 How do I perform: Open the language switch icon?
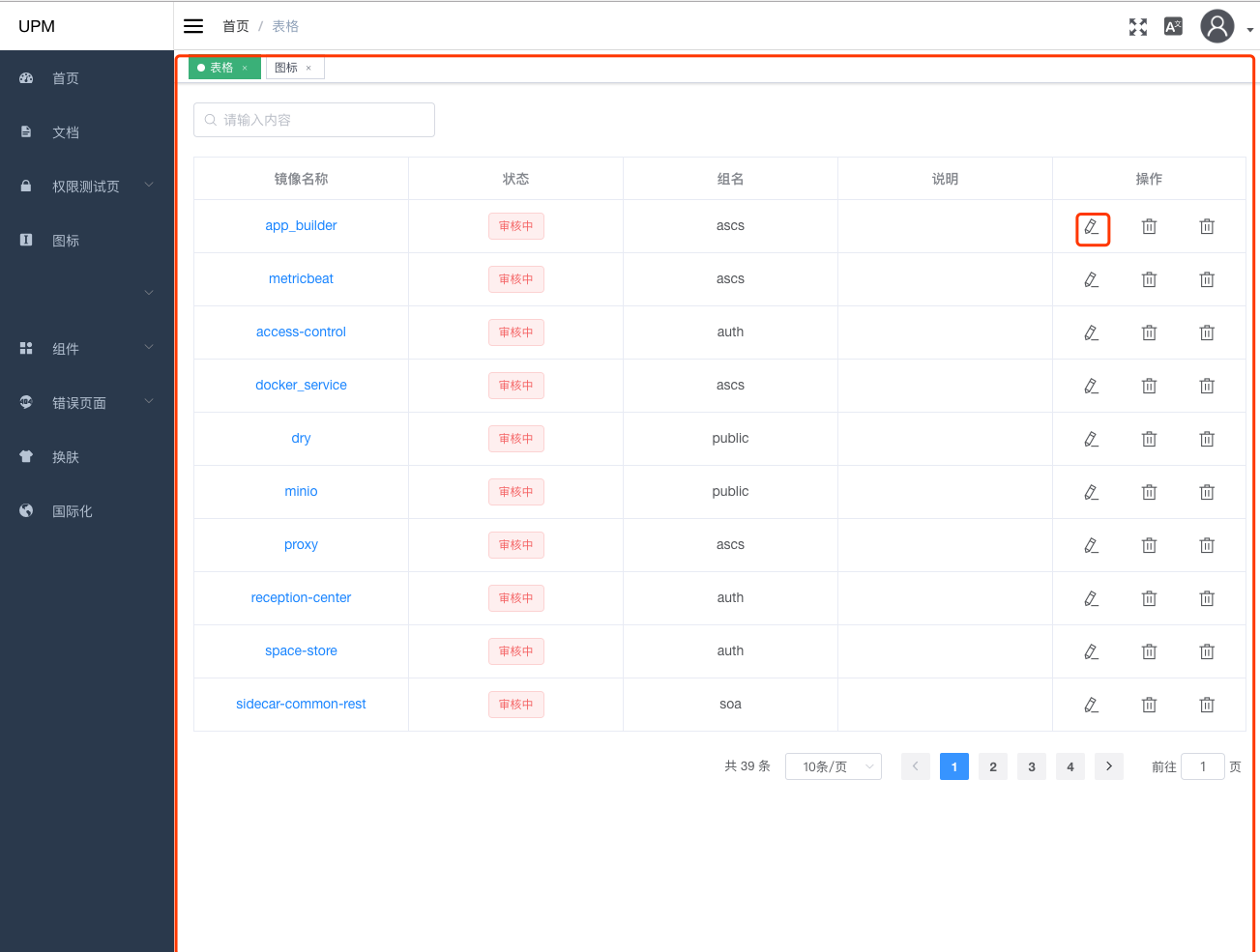pos(1173,27)
